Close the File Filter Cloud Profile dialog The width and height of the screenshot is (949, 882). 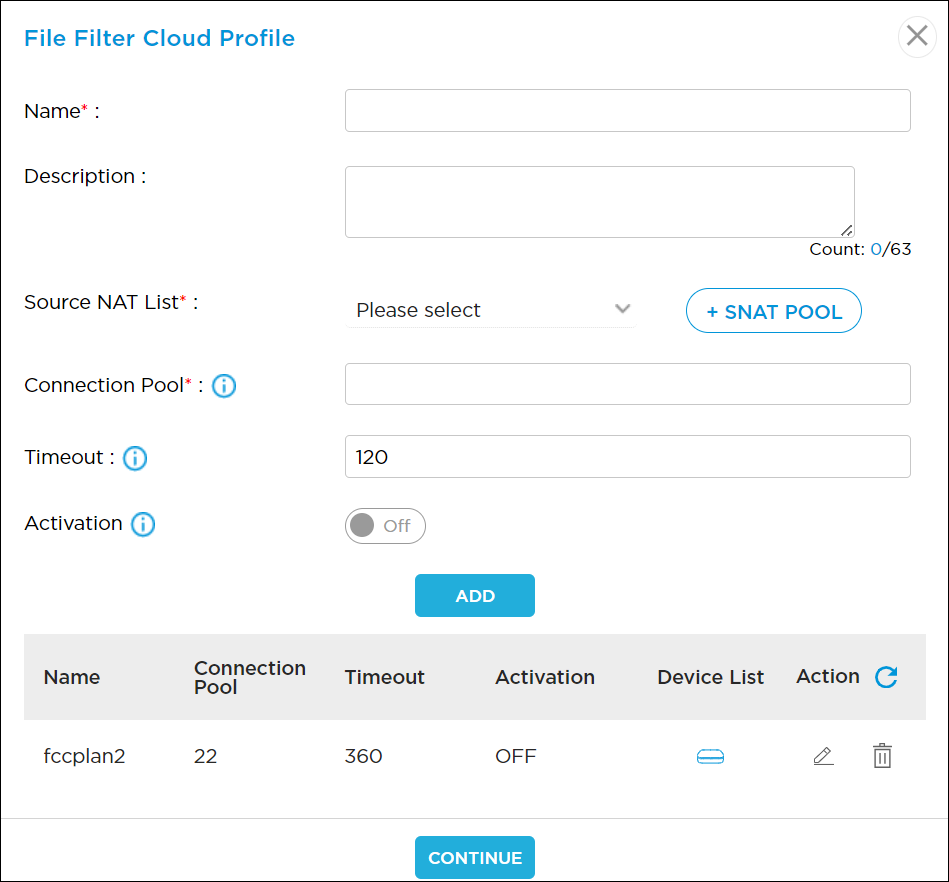pyautogui.click(x=917, y=36)
